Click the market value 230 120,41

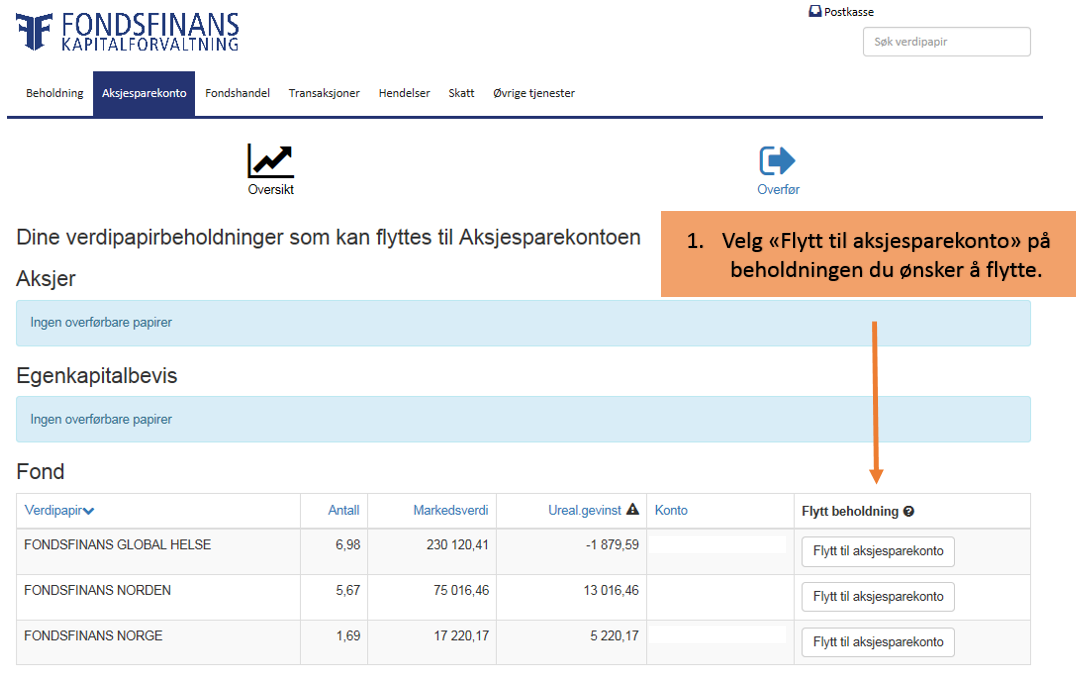(457, 544)
